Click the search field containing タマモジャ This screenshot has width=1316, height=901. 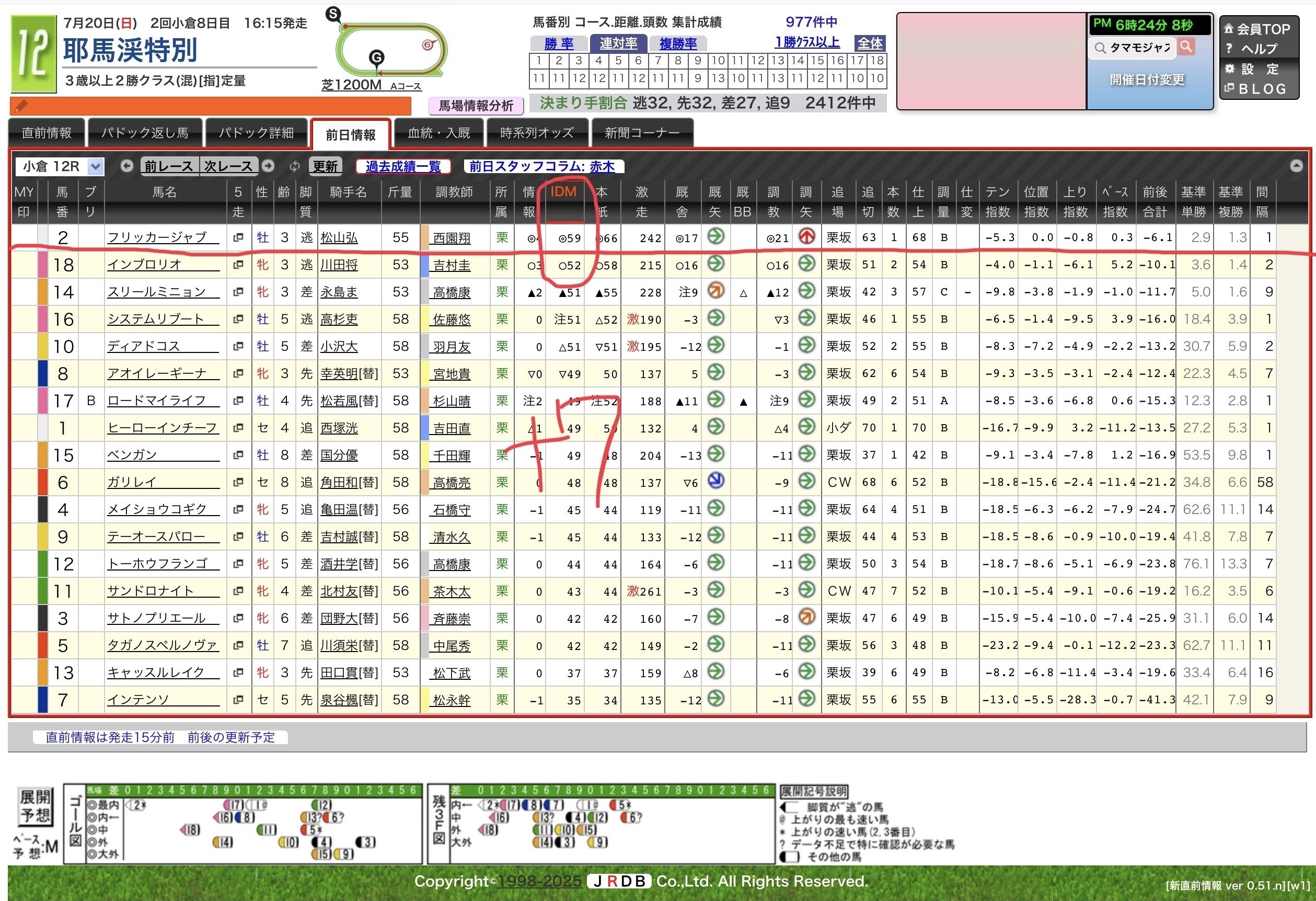(1133, 48)
